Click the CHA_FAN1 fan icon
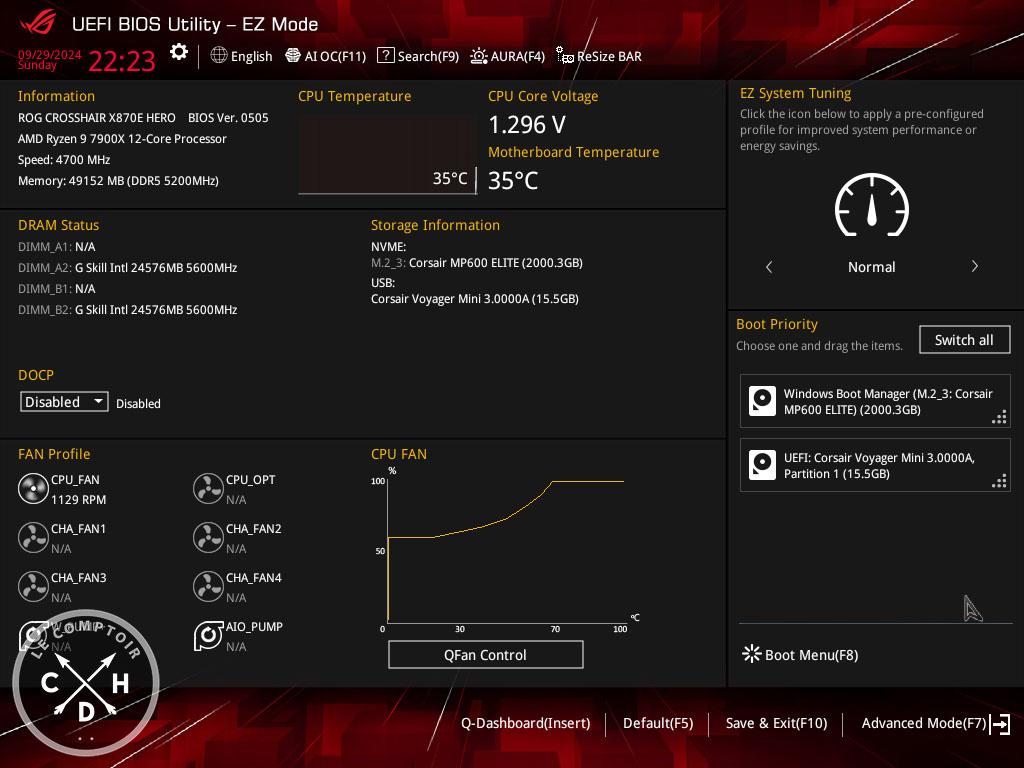Image resolution: width=1024 pixels, height=768 pixels. tap(33, 538)
